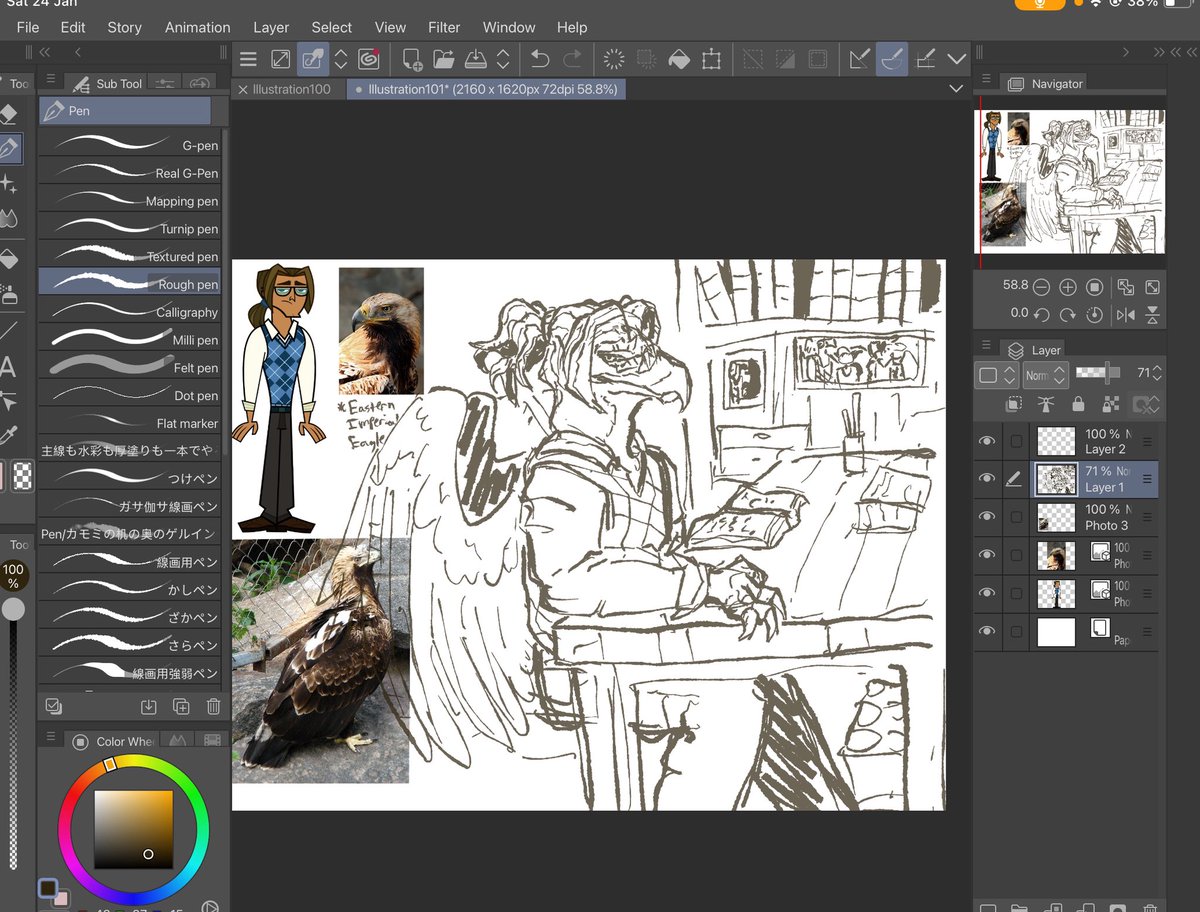Image resolution: width=1200 pixels, height=912 pixels.
Task: Flip the canvas horizontally in the Navigator
Action: tap(1126, 314)
